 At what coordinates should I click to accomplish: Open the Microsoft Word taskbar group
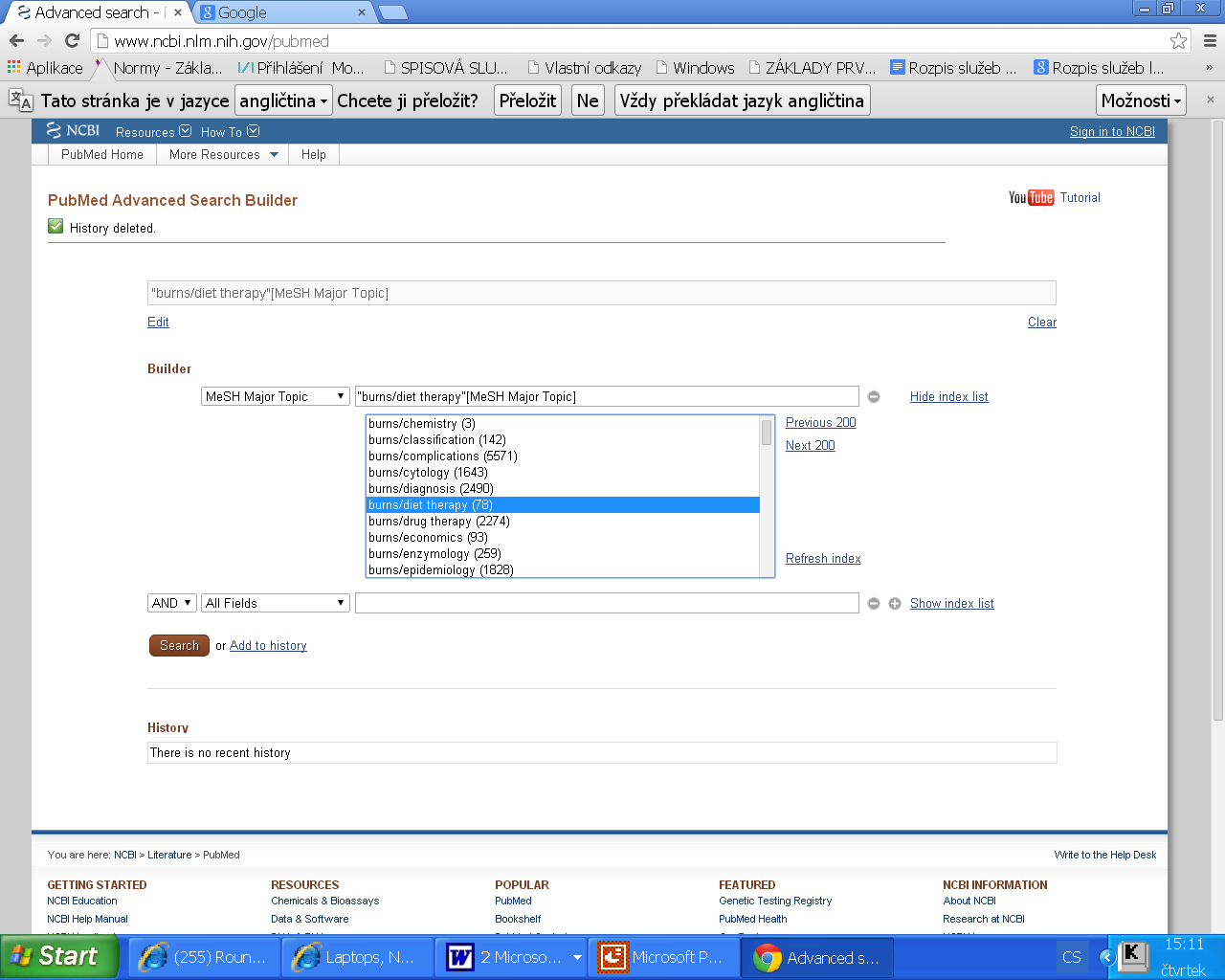coord(511,957)
